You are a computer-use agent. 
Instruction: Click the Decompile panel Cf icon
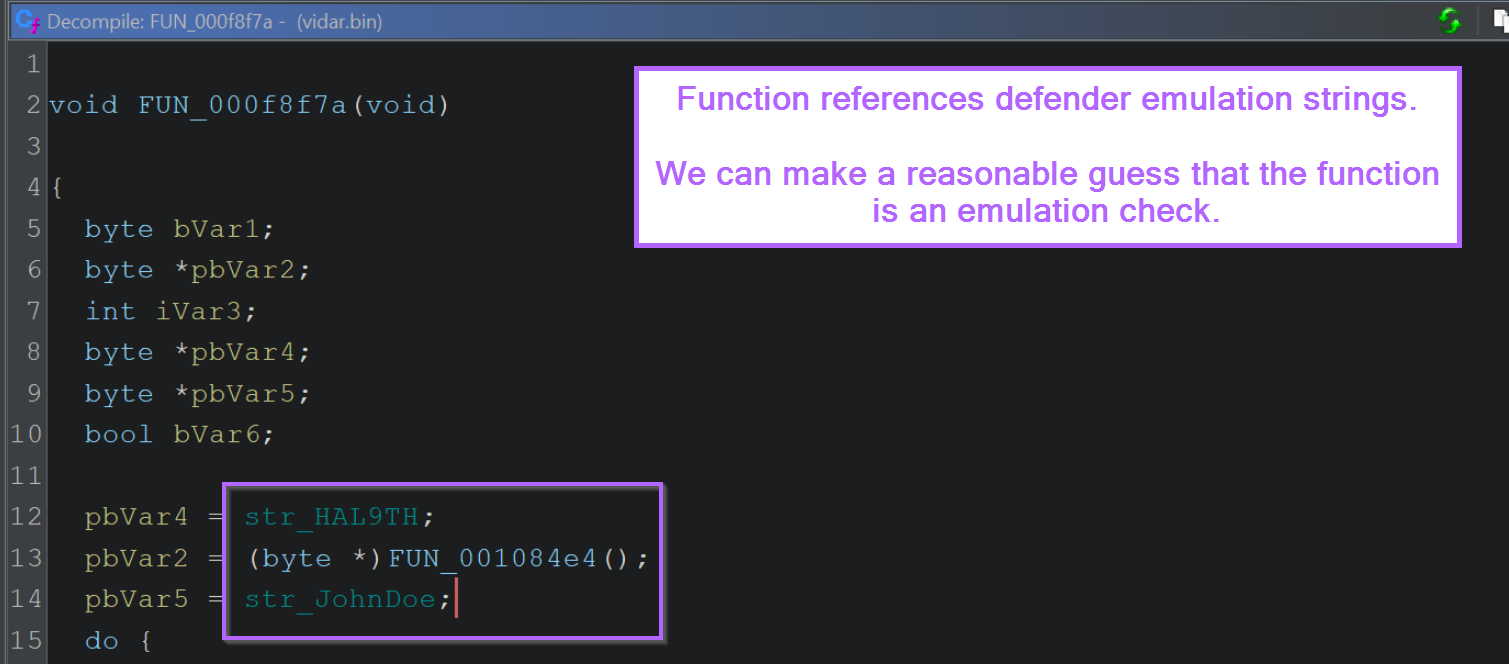coord(26,20)
